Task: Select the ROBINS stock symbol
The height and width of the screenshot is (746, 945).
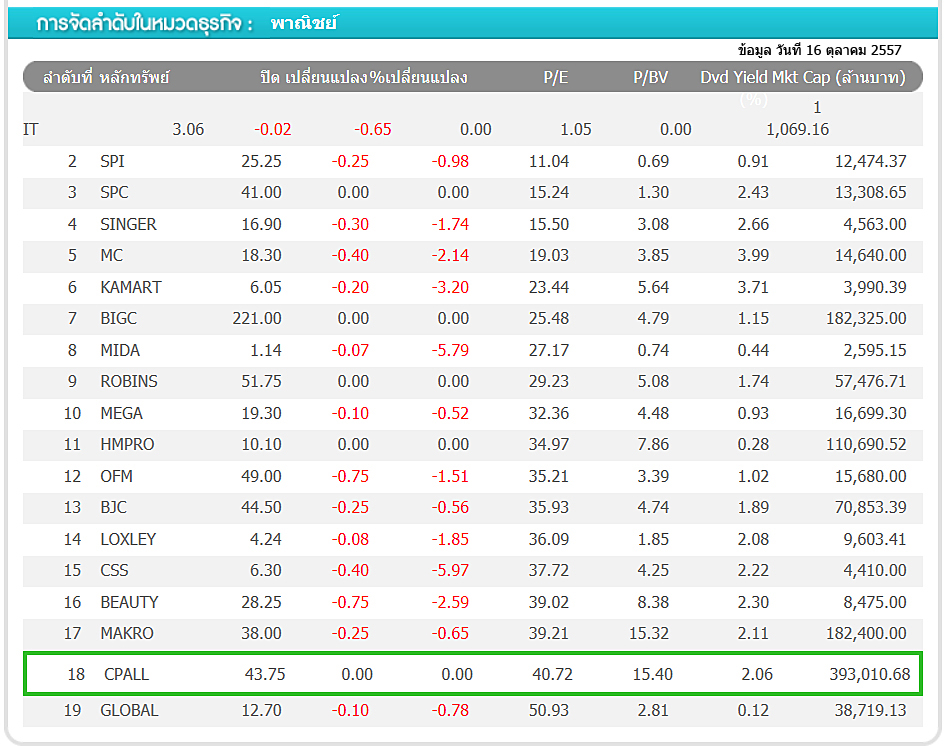Action: point(128,381)
